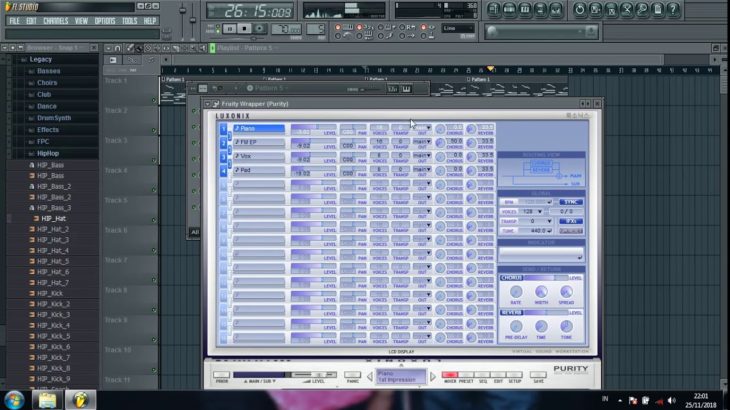Open the help question mark icon

(x=673, y=9)
